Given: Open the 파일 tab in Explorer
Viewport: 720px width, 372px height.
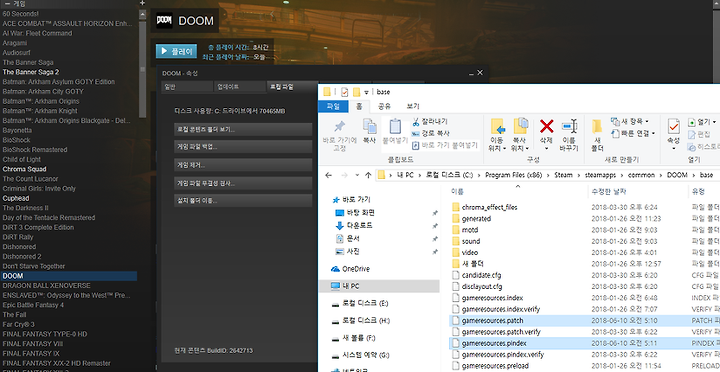Looking at the screenshot, I should (333, 106).
